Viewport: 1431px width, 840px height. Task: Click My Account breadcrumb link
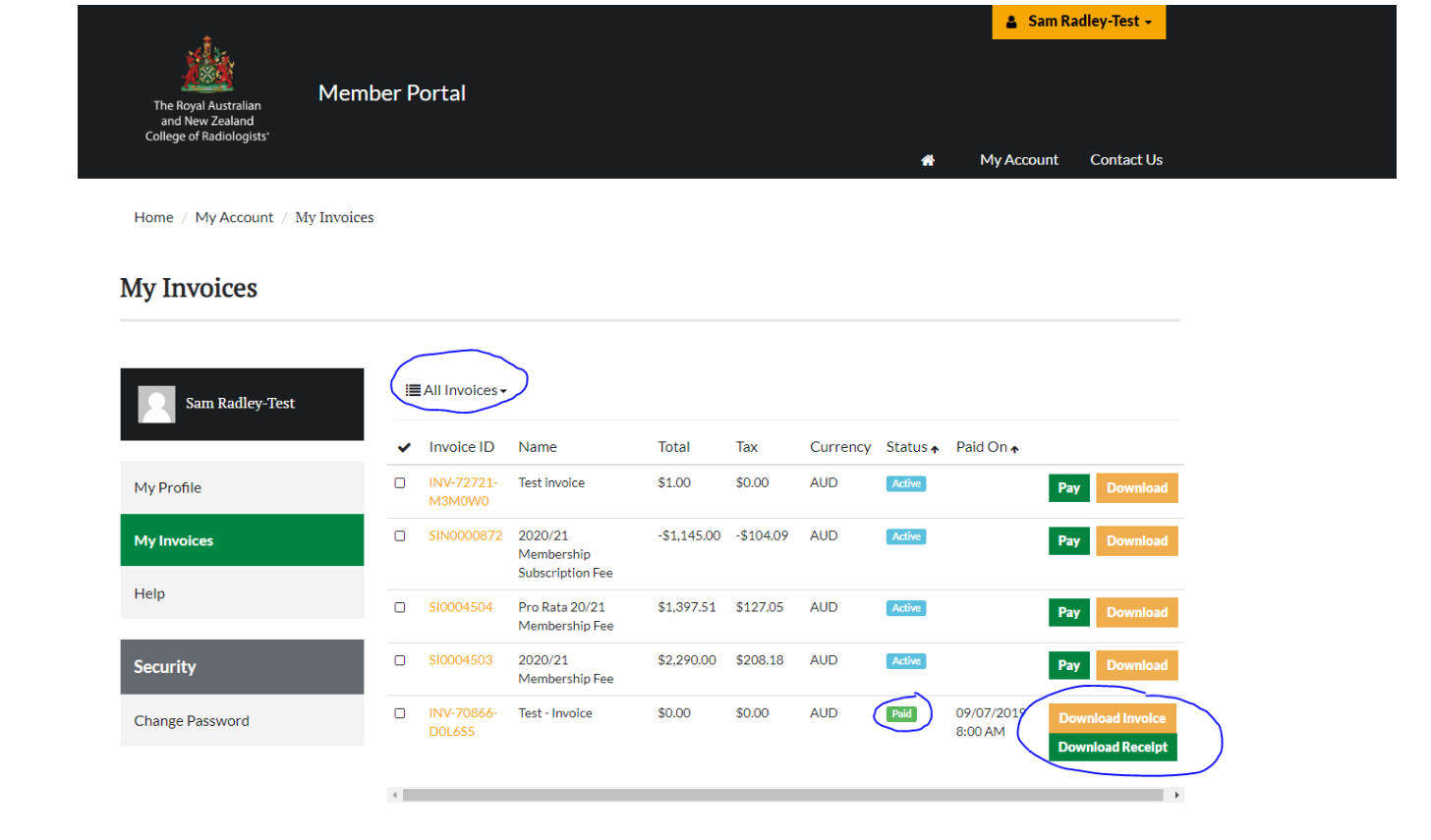coord(234,217)
